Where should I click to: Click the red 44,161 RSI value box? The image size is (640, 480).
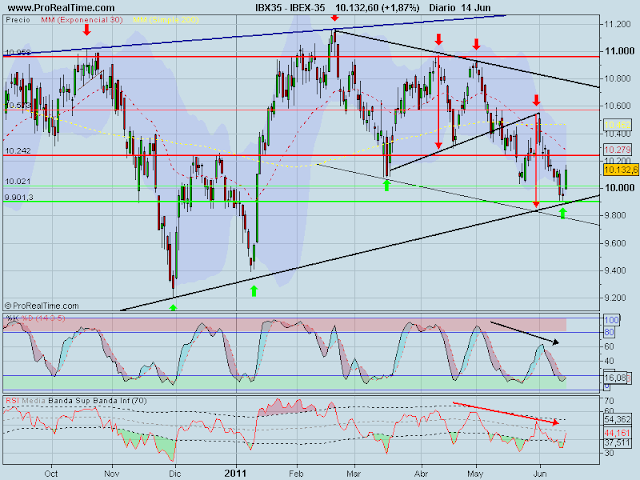point(618,433)
